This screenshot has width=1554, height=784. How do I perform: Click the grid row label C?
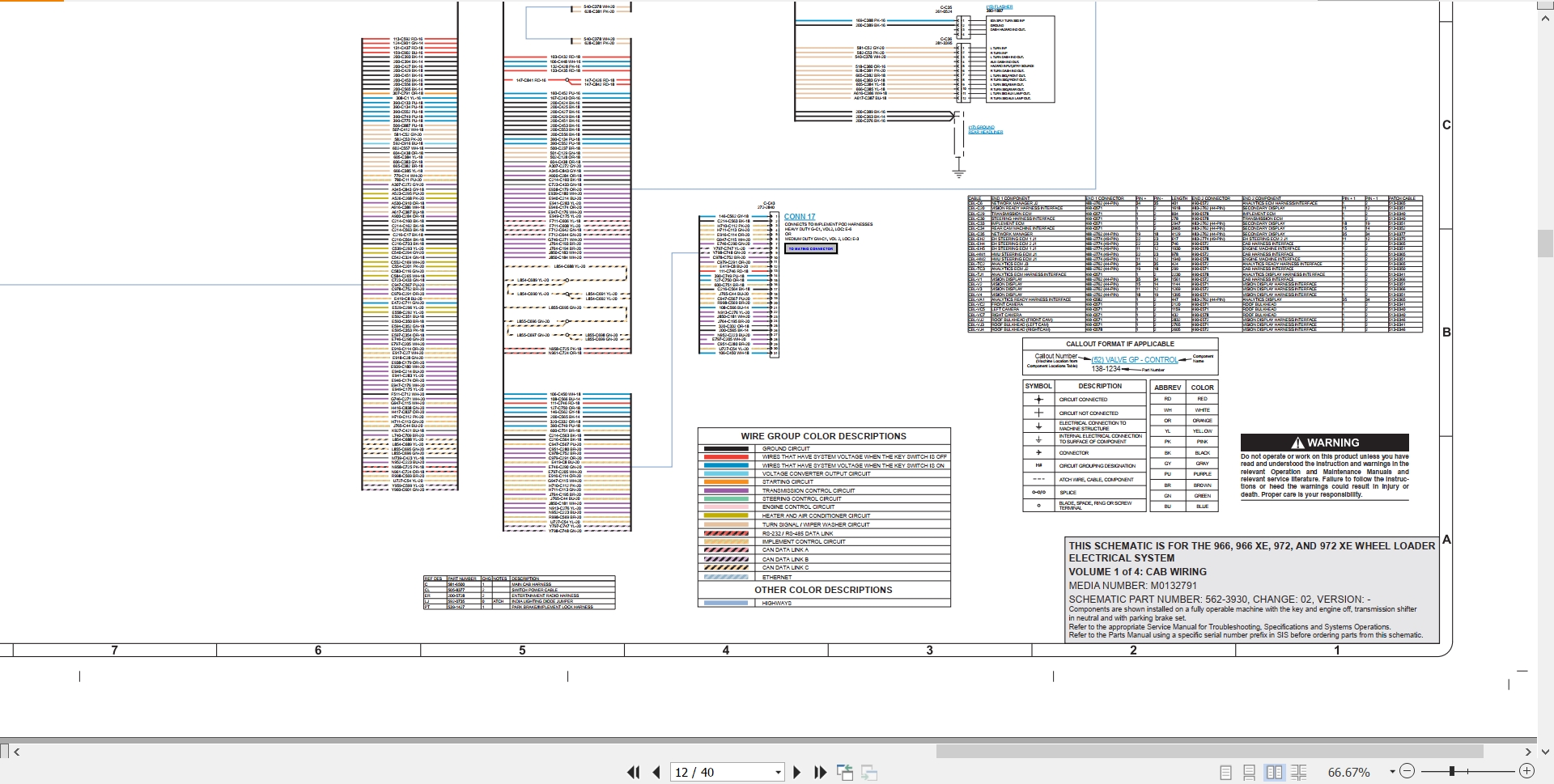1446,125
